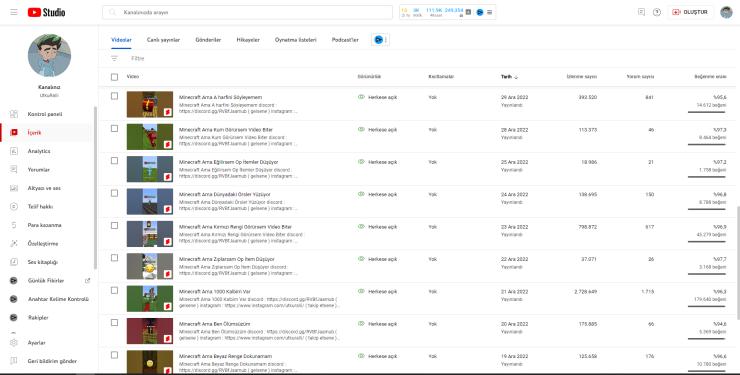Open video title Minecraft Ama A harfini Söyleyemem
The width and height of the screenshot is (740, 375).
click(x=220, y=97)
